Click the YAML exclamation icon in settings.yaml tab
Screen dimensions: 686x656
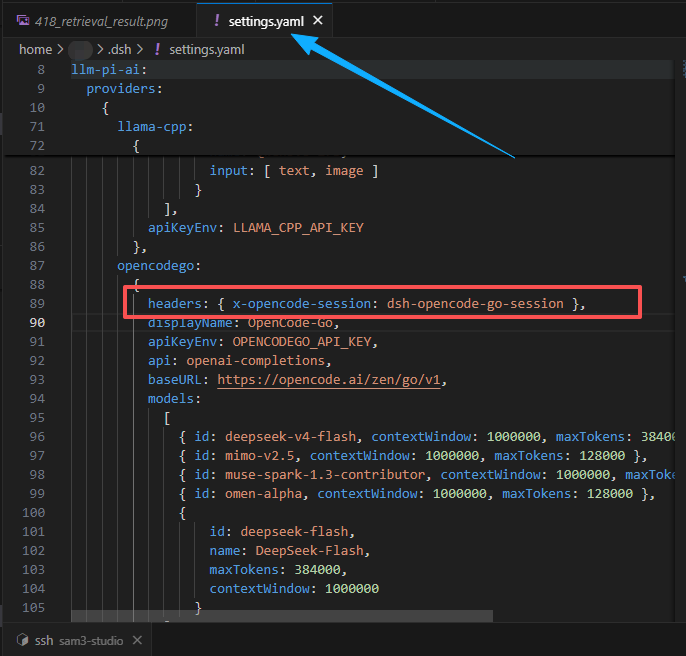click(x=217, y=20)
